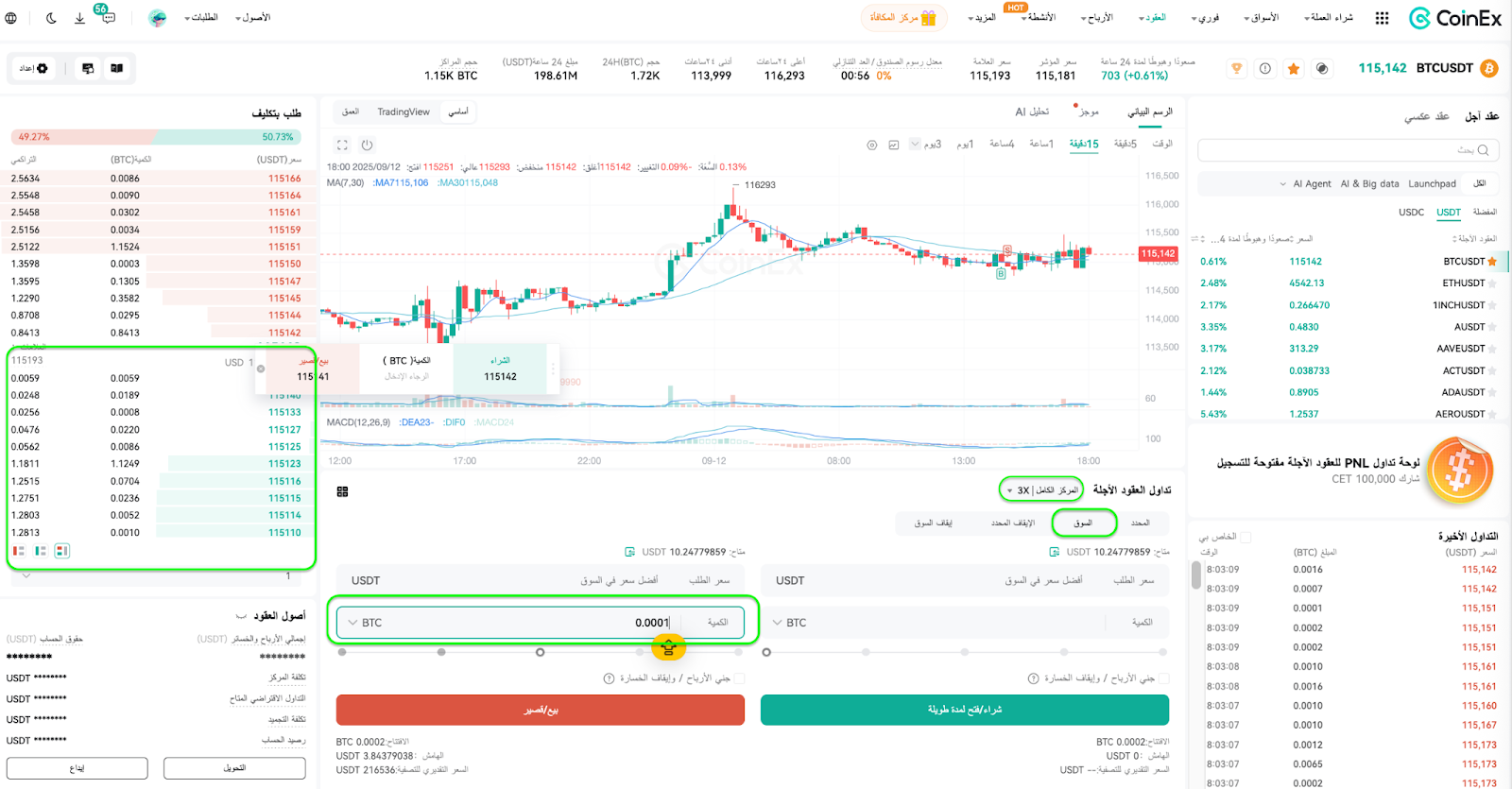Select the USDC market tab
This screenshot has width=1512, height=789.
click(1411, 212)
